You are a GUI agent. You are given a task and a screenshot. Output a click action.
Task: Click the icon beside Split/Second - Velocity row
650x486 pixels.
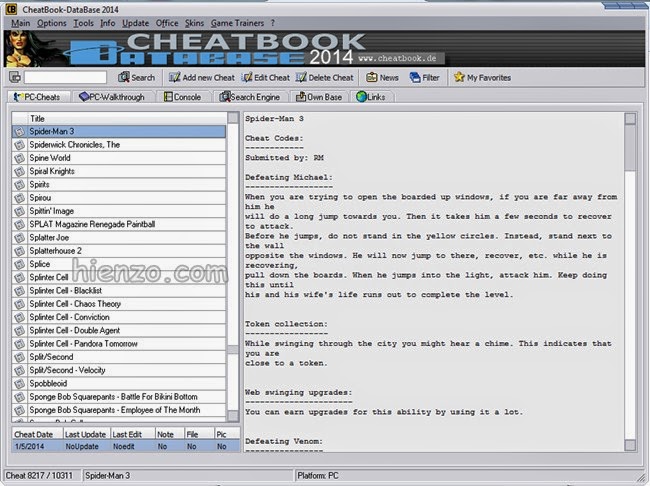pyautogui.click(x=19, y=370)
